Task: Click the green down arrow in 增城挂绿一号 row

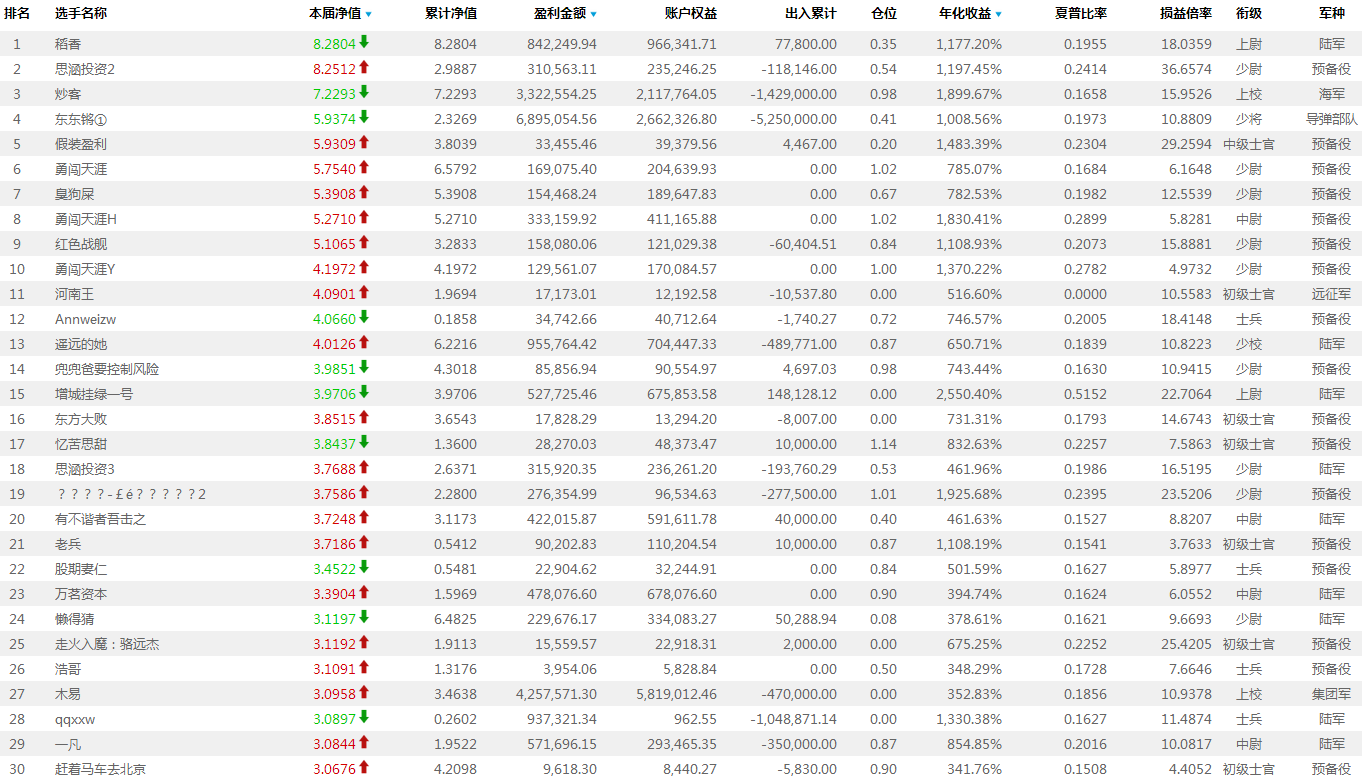Action: (x=364, y=392)
